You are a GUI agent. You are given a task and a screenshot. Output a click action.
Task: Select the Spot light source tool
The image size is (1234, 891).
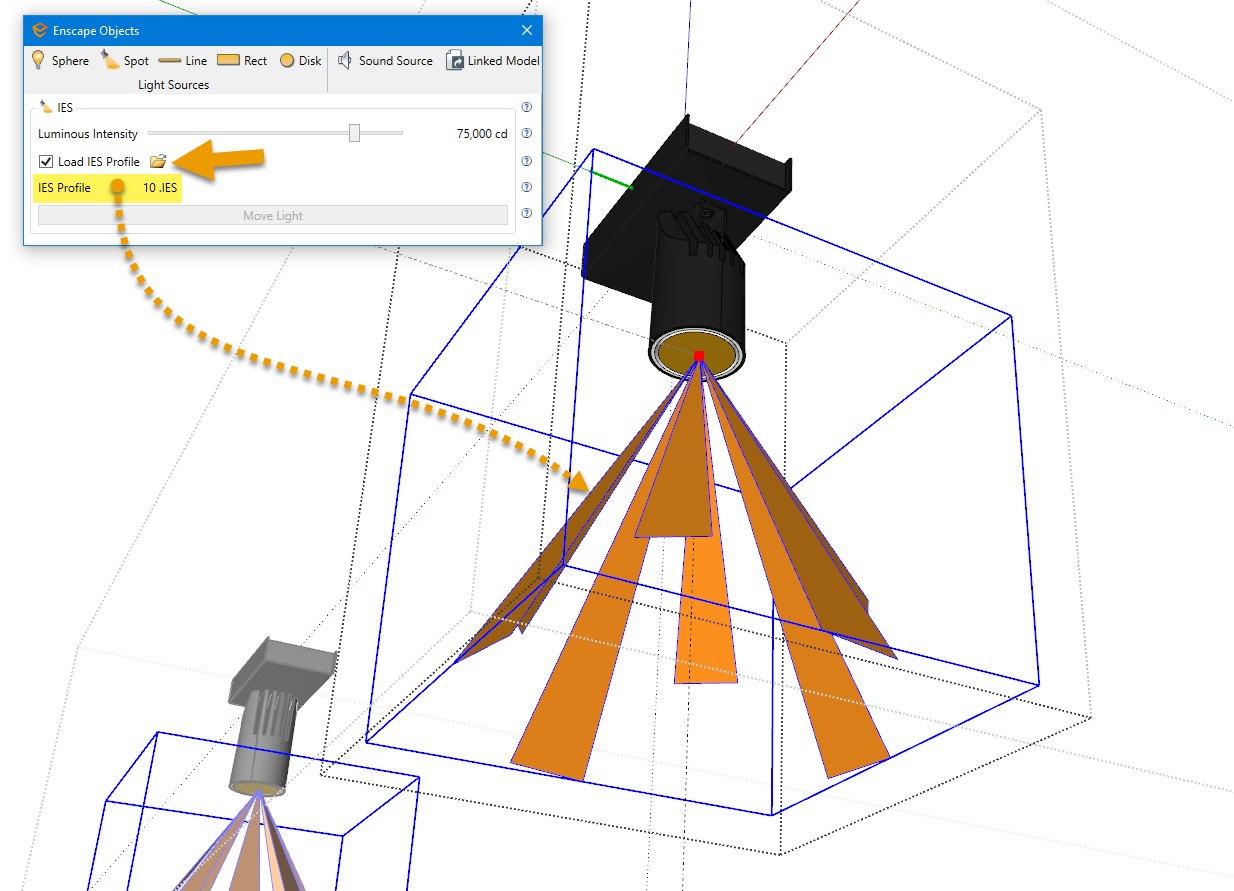125,60
